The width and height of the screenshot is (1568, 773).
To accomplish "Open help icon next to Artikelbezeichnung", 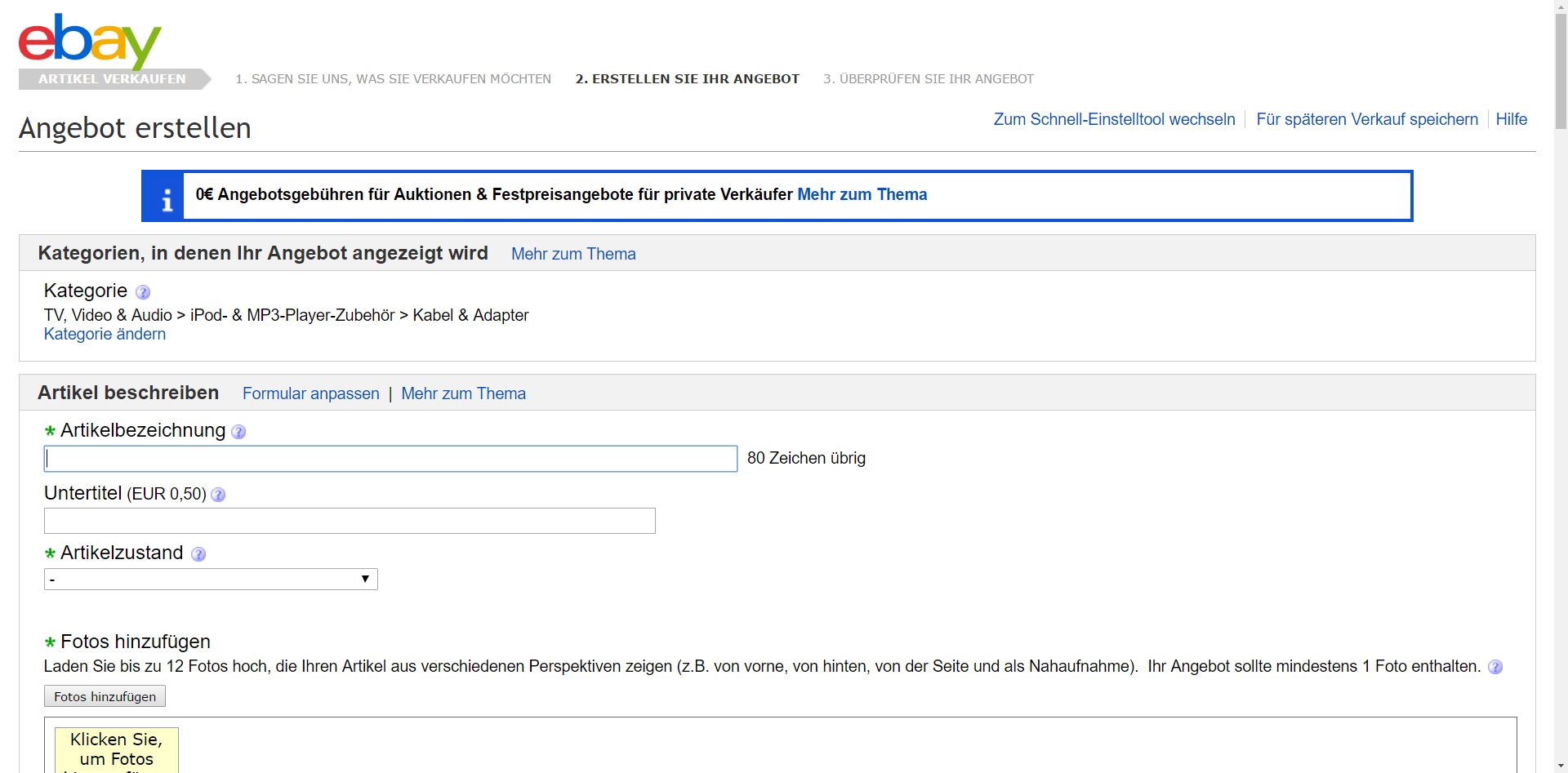I will pyautogui.click(x=238, y=432).
